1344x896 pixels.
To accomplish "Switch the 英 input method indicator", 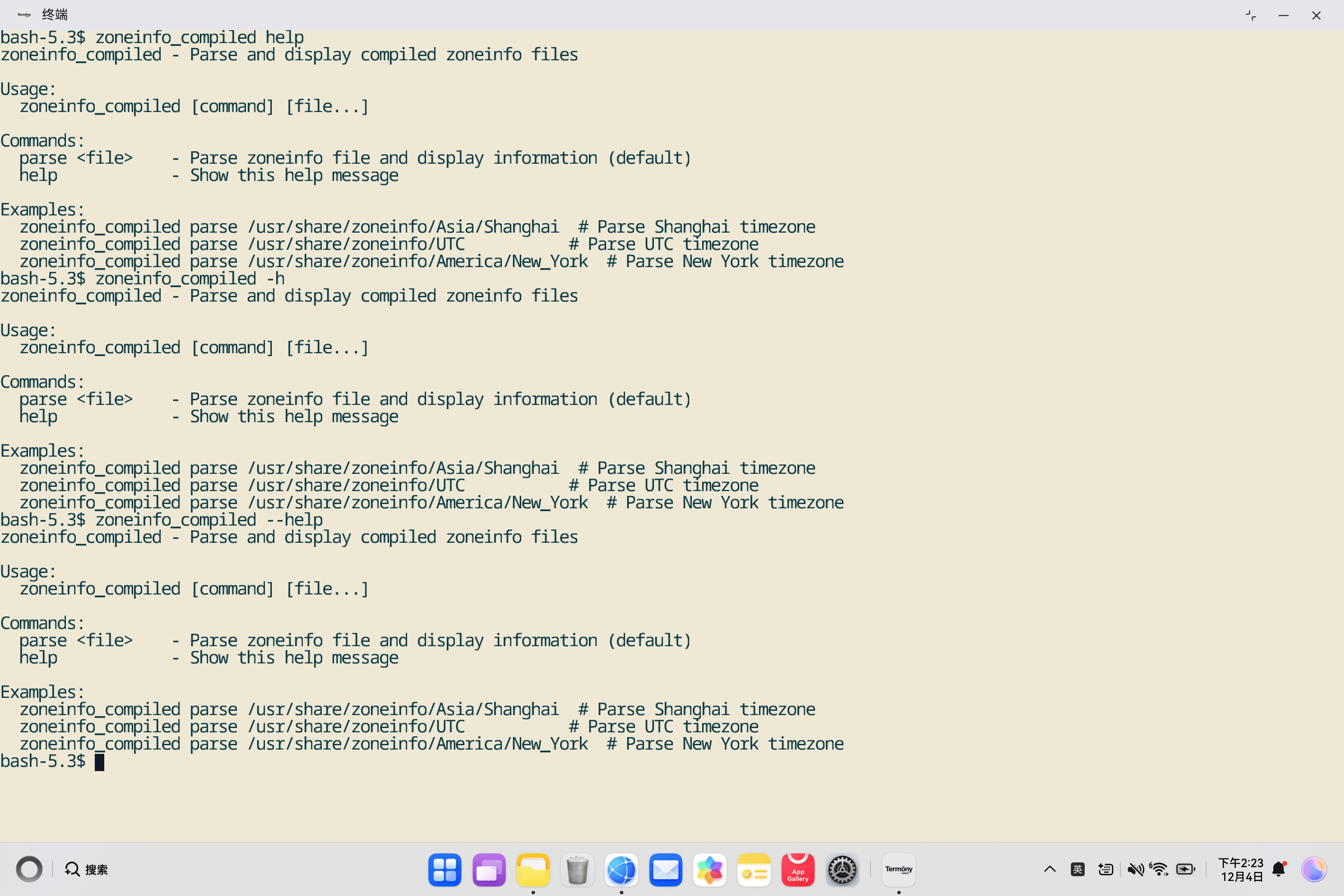I will pos(1078,869).
